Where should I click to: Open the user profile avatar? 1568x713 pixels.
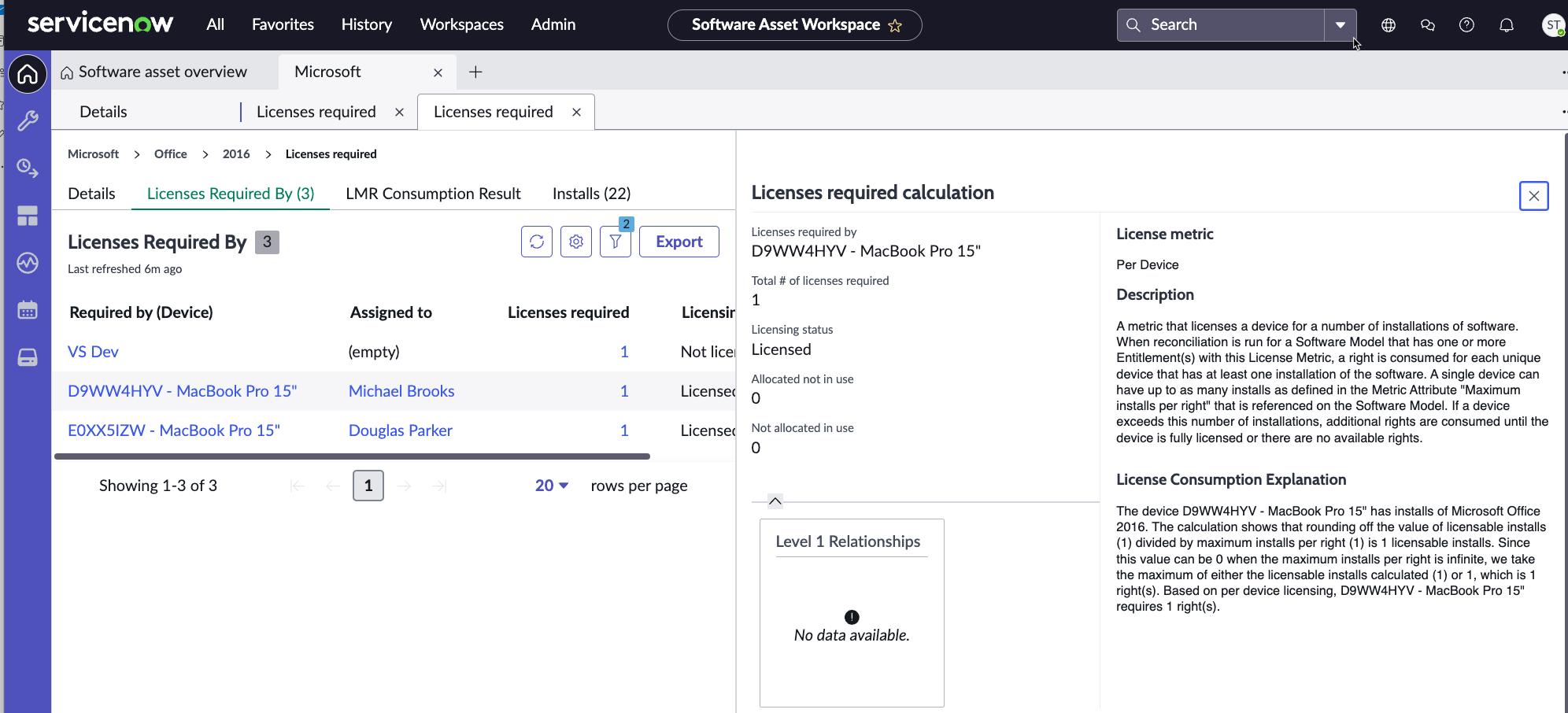[x=1553, y=25]
